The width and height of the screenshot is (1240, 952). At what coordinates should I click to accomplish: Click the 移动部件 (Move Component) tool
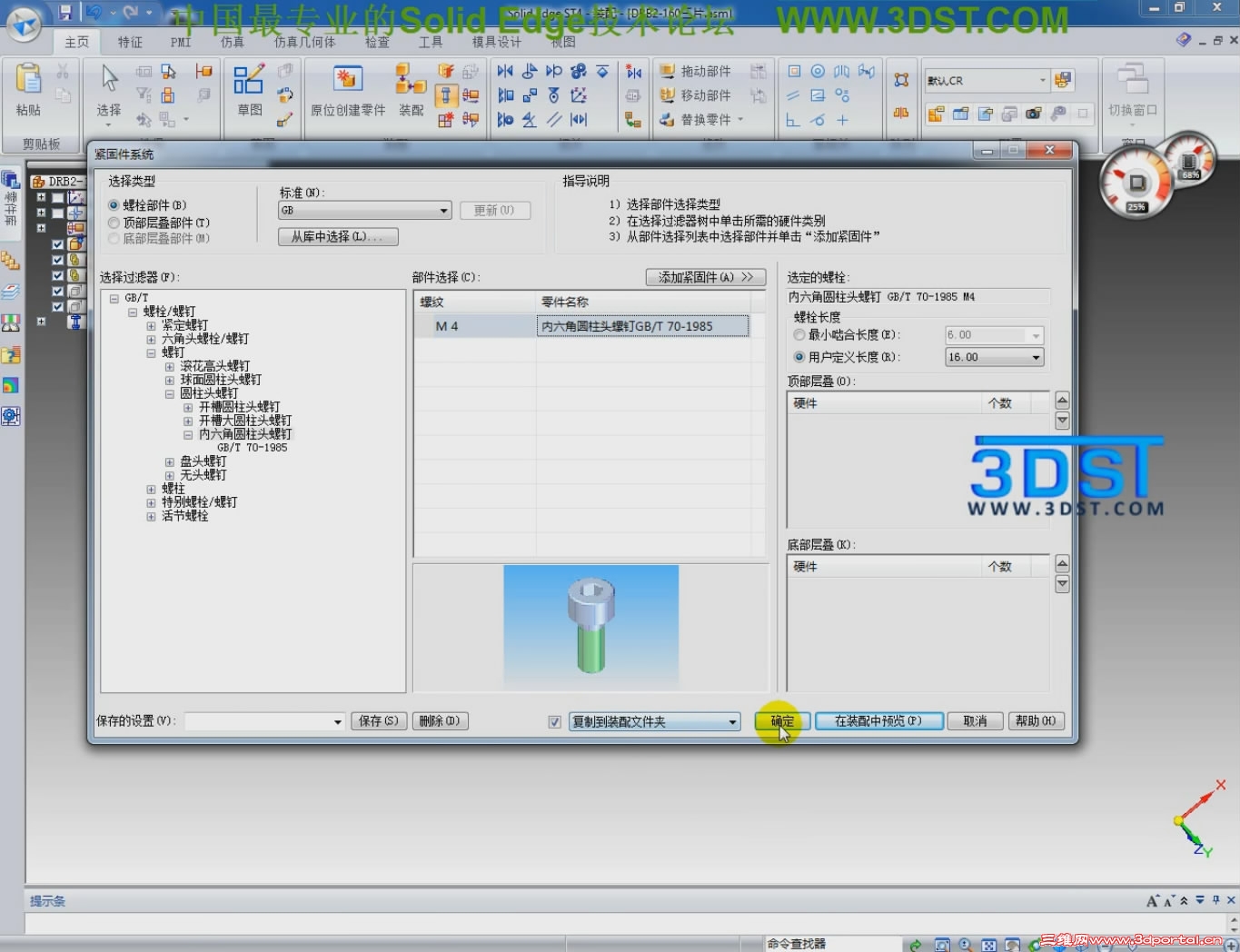[695, 95]
